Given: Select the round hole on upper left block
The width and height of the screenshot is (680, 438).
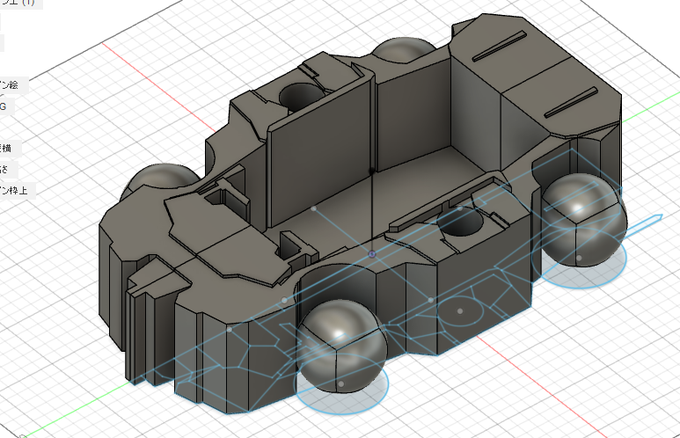Looking at the screenshot, I should click(300, 96).
